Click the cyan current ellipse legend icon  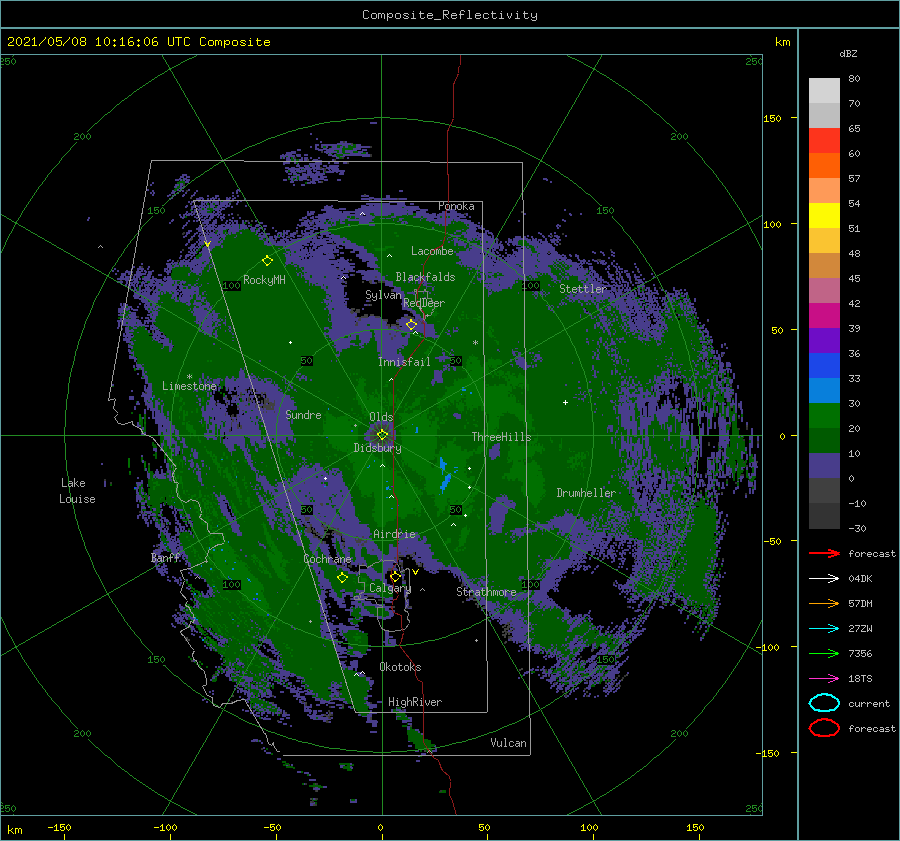824,703
